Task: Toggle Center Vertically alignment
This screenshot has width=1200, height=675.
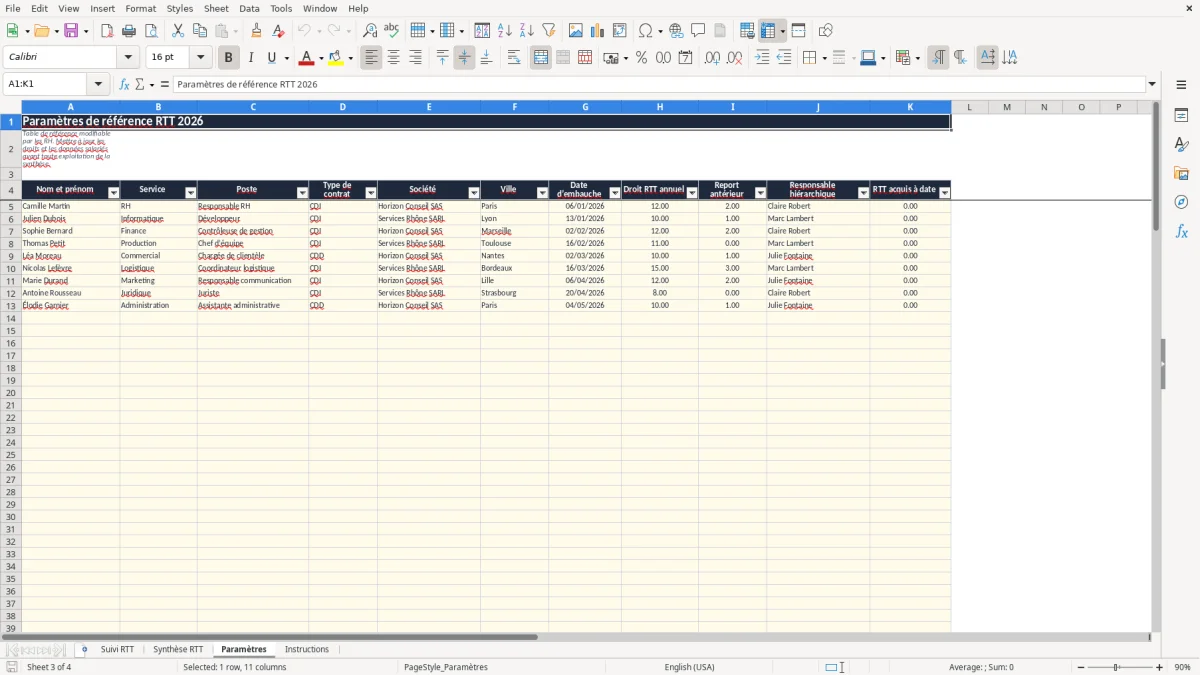Action: (464, 58)
